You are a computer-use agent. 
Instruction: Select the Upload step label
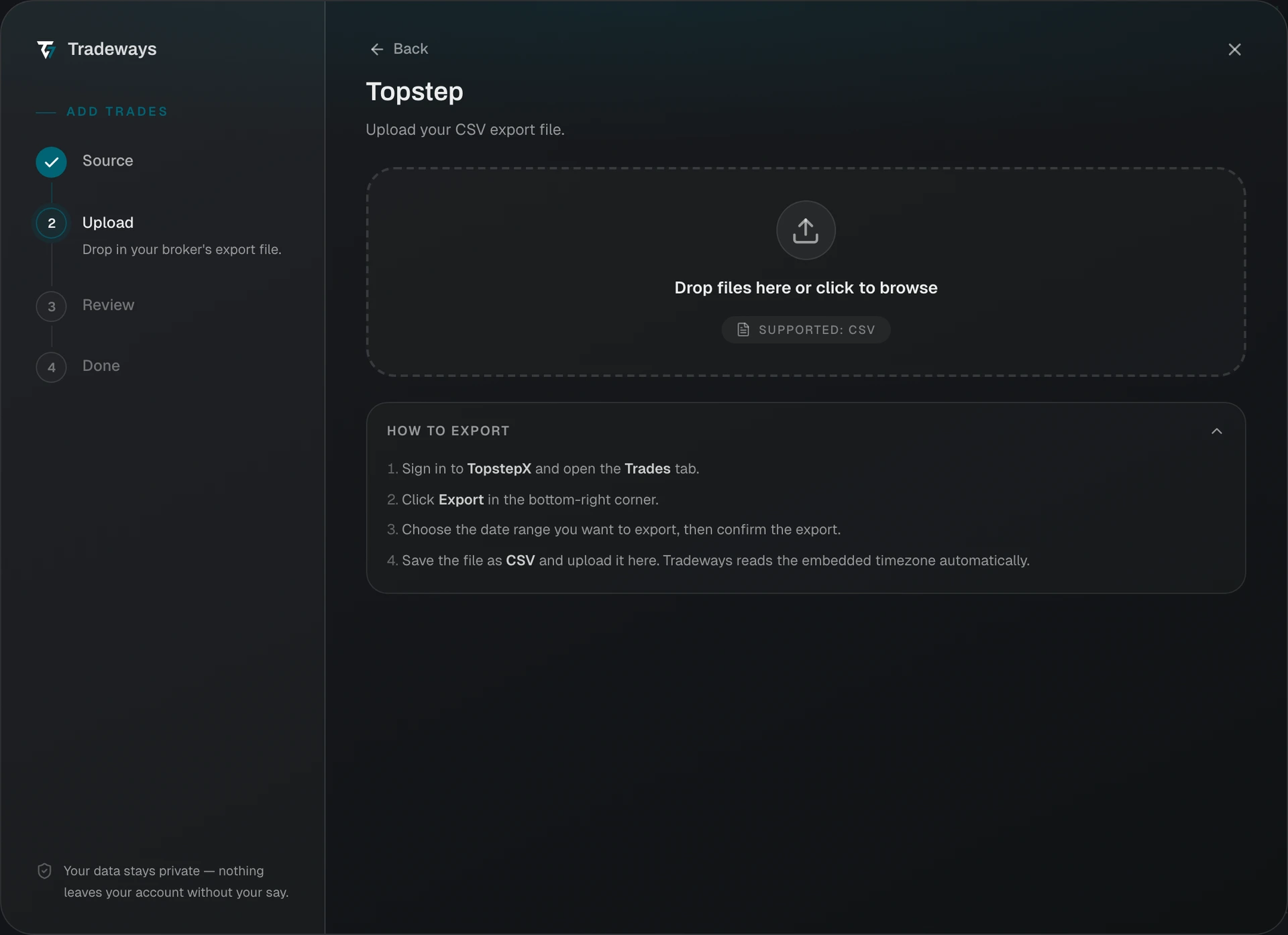[x=108, y=223]
